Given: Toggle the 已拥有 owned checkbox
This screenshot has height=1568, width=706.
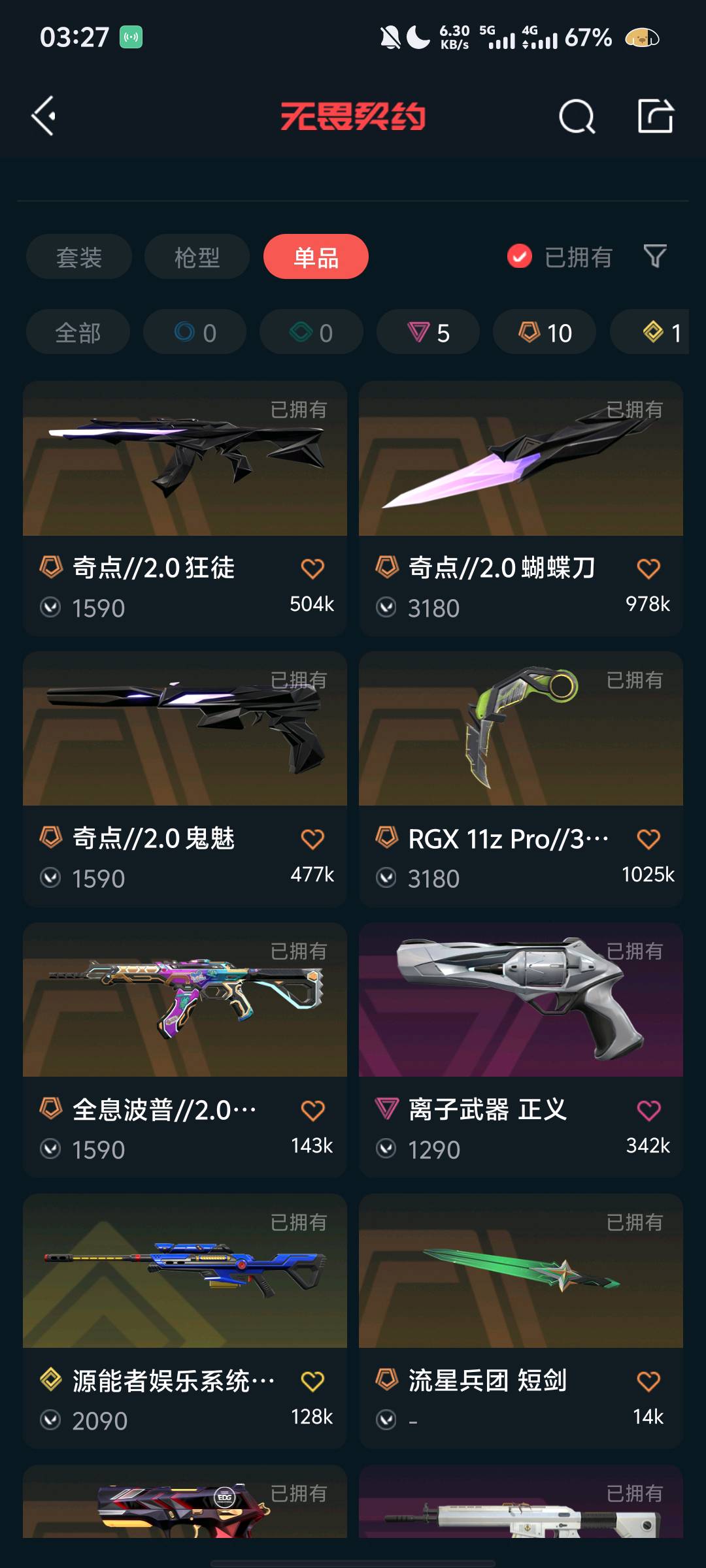Looking at the screenshot, I should [x=520, y=256].
